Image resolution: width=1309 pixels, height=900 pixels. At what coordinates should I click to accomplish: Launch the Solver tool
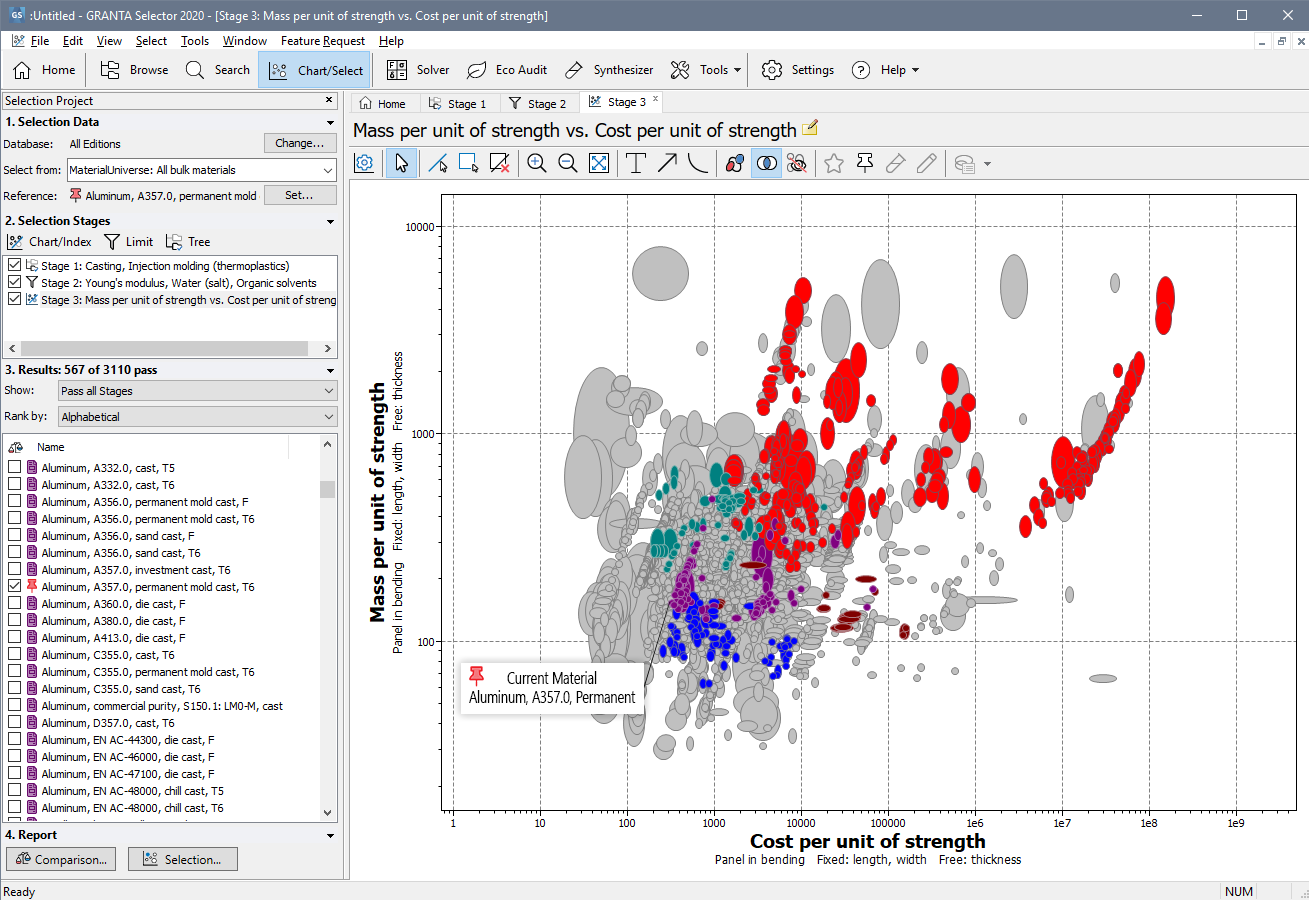pos(418,70)
